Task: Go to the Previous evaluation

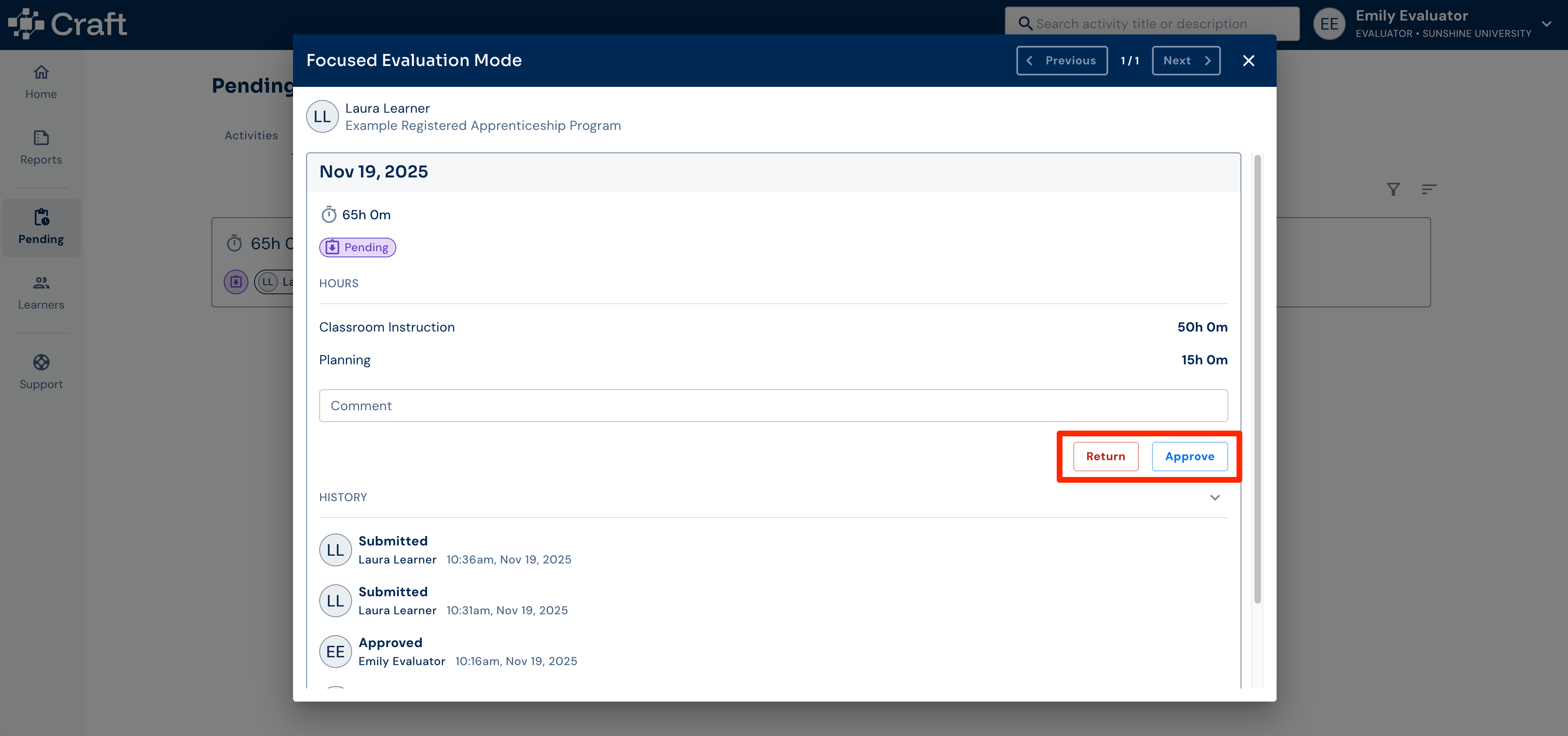Action: click(x=1061, y=60)
